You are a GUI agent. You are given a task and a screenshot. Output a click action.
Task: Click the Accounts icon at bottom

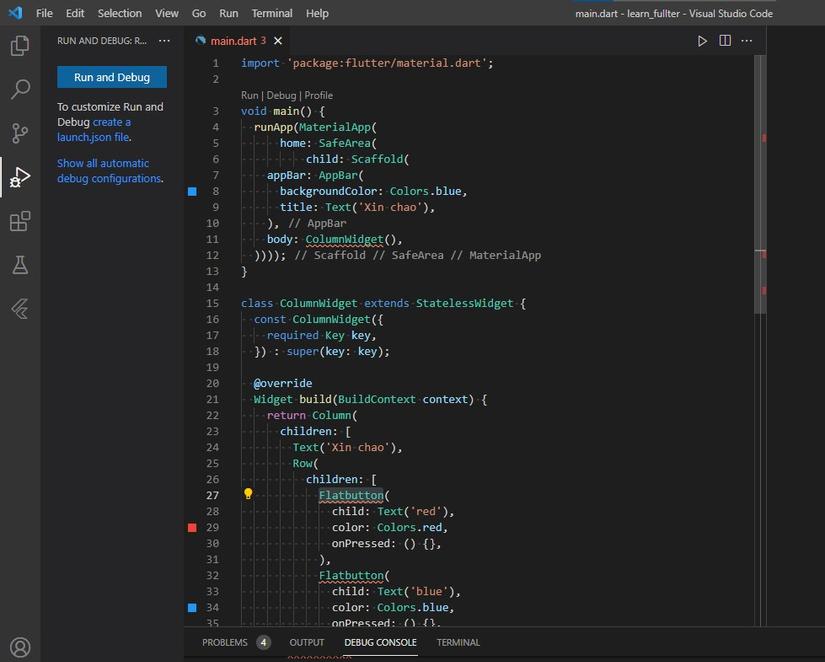coord(20,647)
